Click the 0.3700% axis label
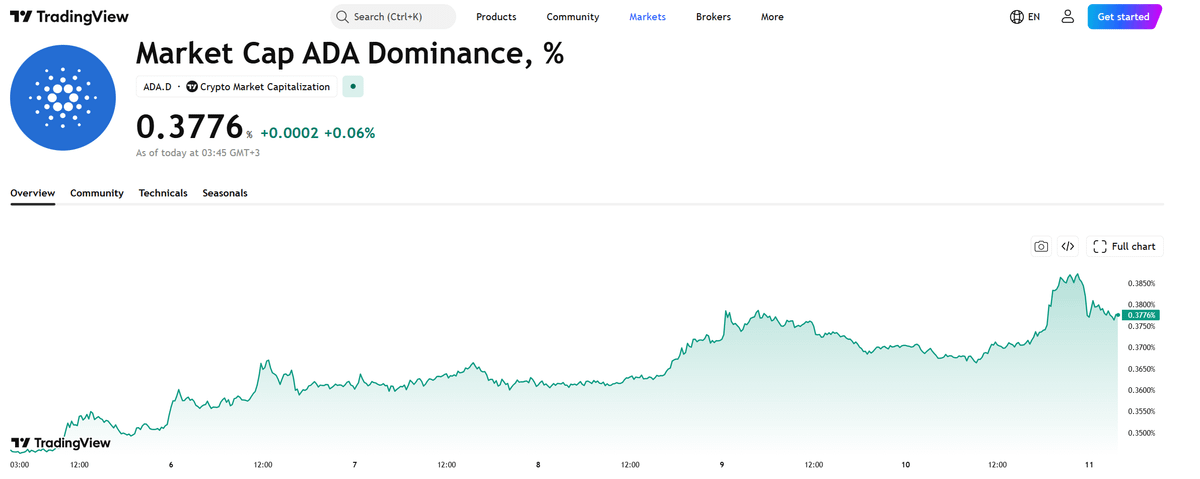Screen dimensions: 1200x479 coord(1141,348)
